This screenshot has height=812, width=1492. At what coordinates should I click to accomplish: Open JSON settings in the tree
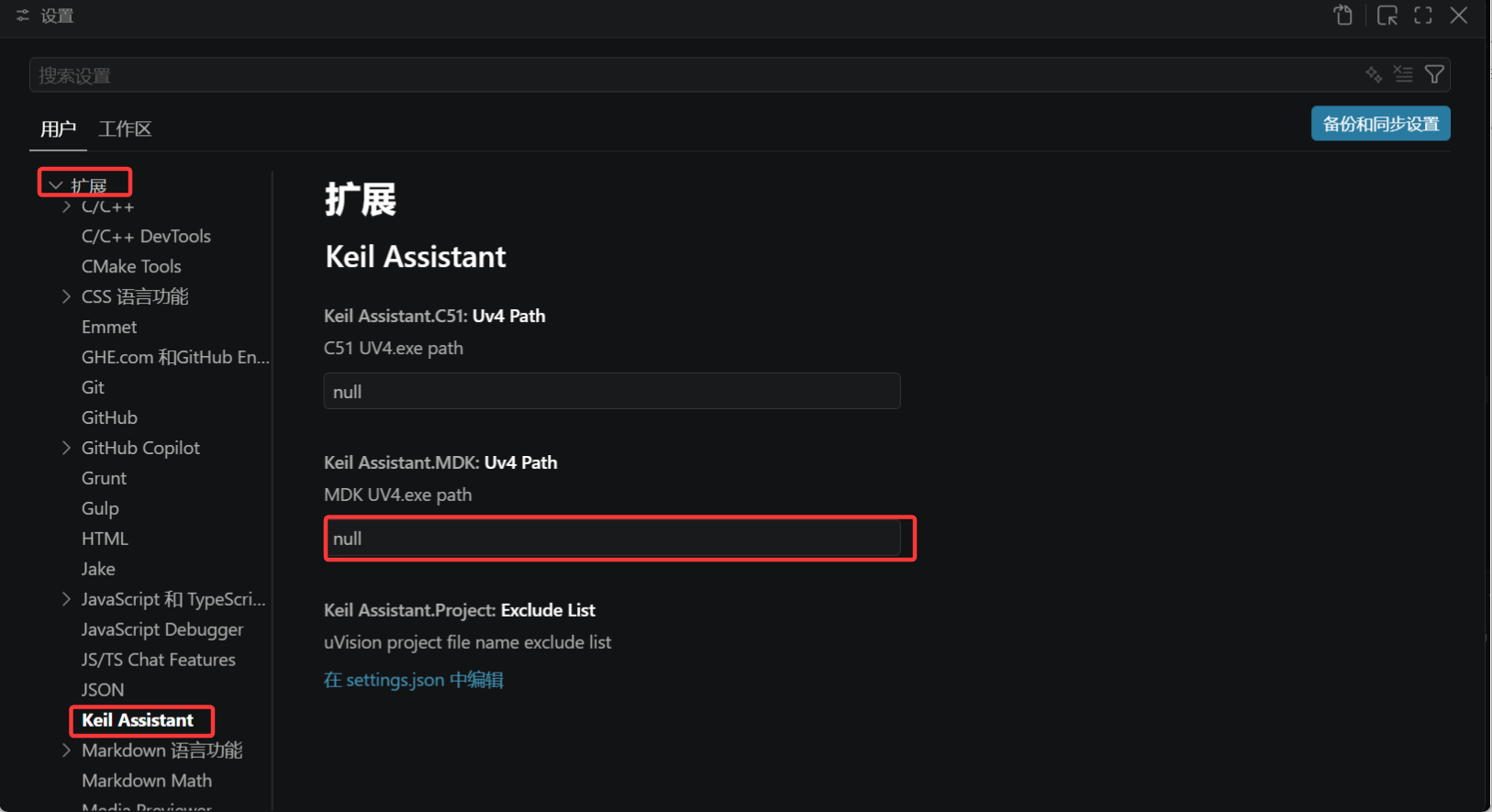click(103, 690)
